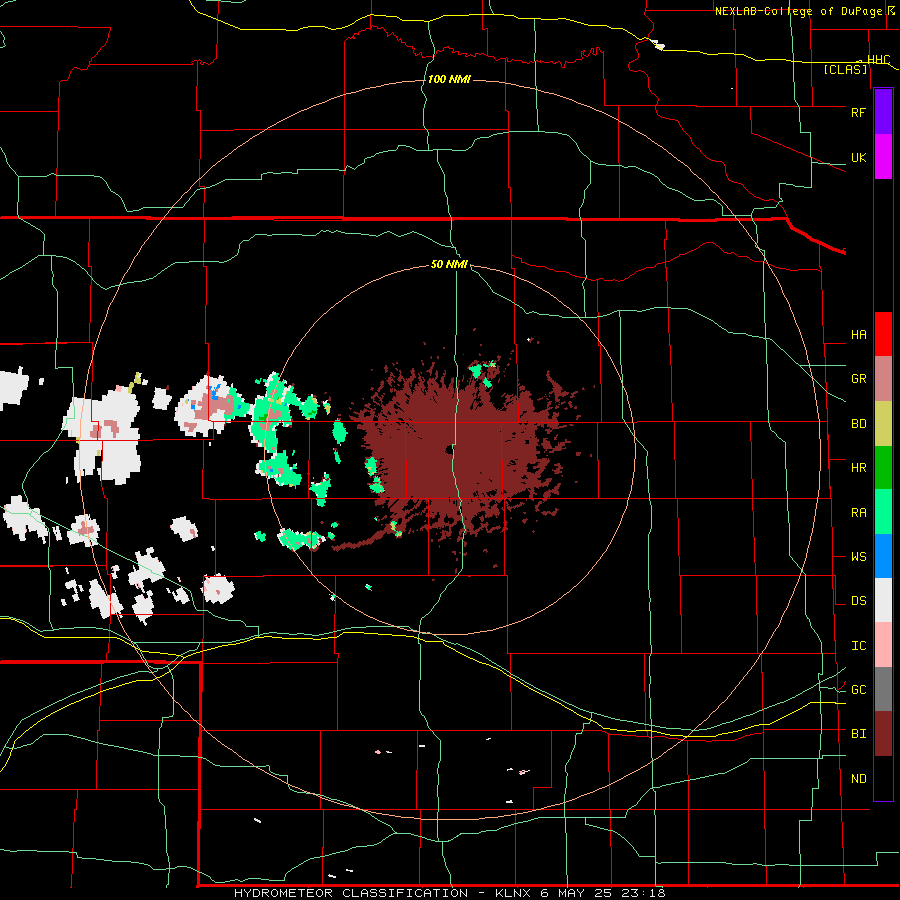Click the 'UK' legend label
The height and width of the screenshot is (900, 900).
click(858, 157)
